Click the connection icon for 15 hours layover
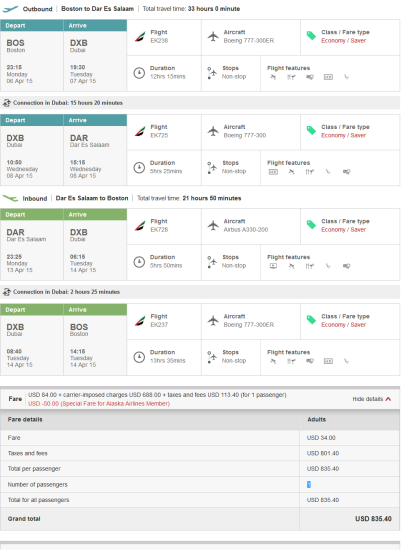The image size is (401, 550). (x=6, y=103)
